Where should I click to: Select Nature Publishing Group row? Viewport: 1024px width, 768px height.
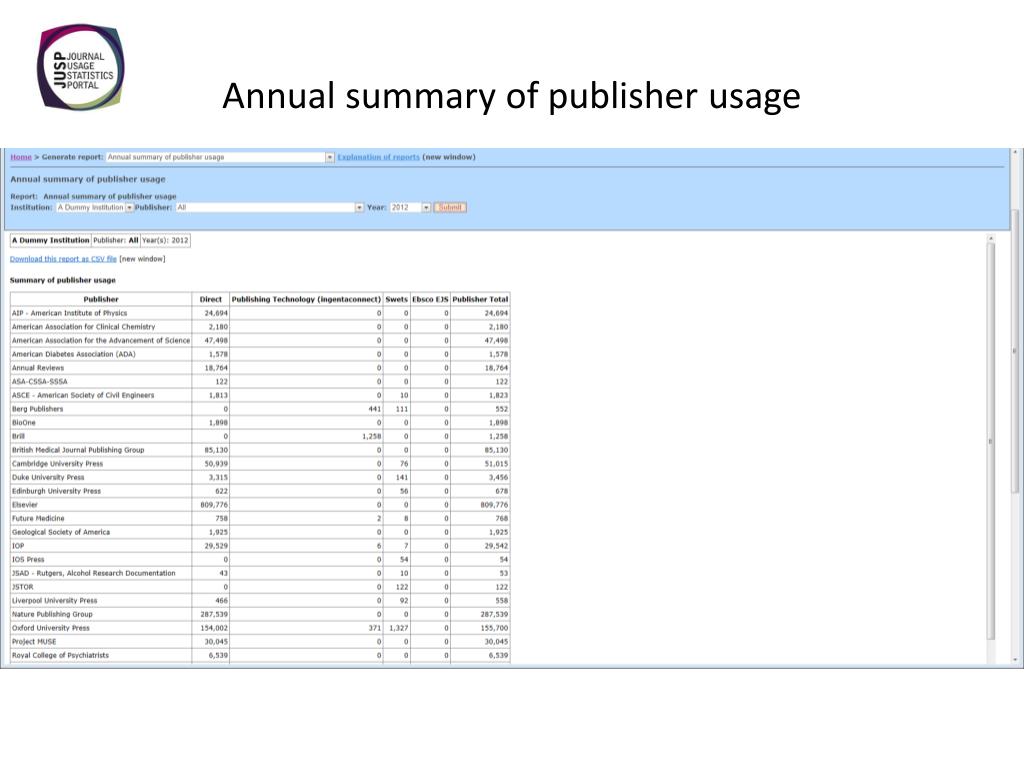click(260, 615)
